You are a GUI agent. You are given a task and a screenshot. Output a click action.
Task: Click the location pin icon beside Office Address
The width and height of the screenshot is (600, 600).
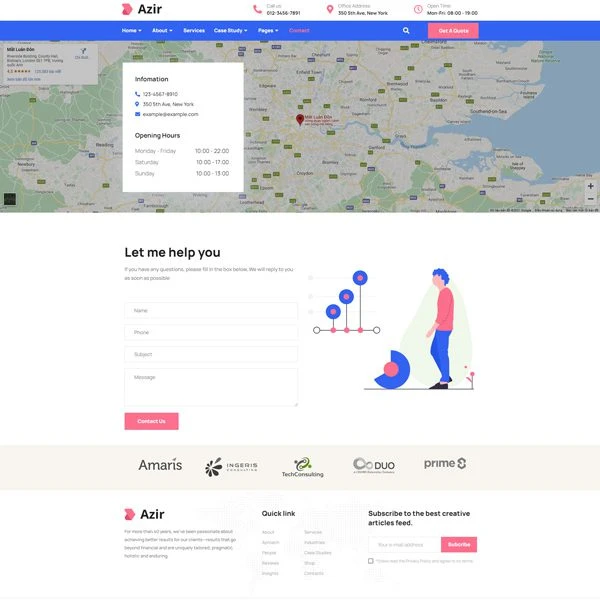click(330, 10)
